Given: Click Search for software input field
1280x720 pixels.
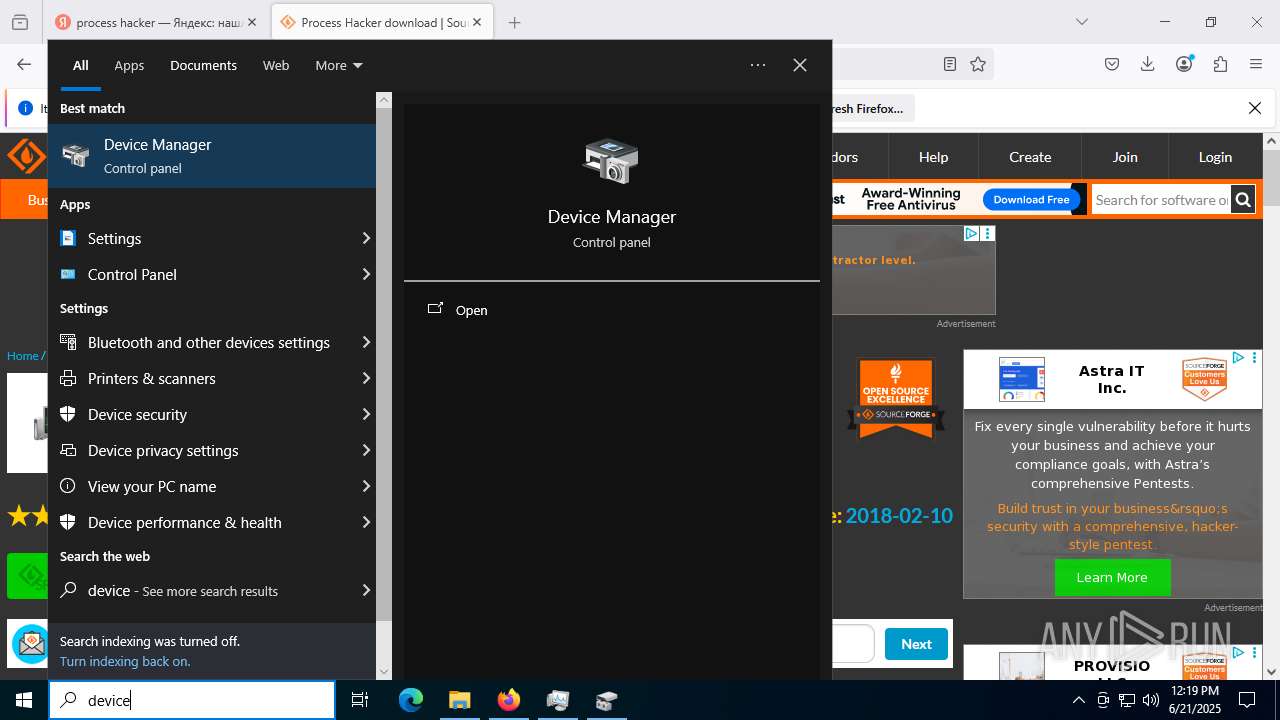Looking at the screenshot, I should (x=1161, y=200).
